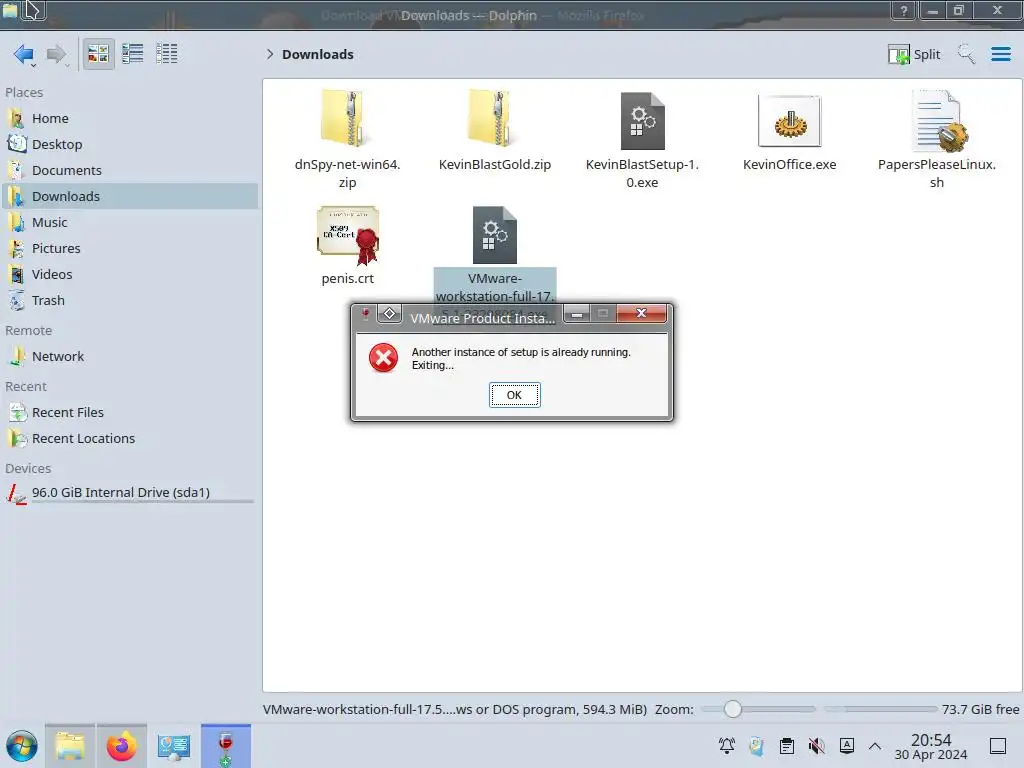Click the show desktop button
Viewport: 1024px width, 768px height.
[x=997, y=746]
